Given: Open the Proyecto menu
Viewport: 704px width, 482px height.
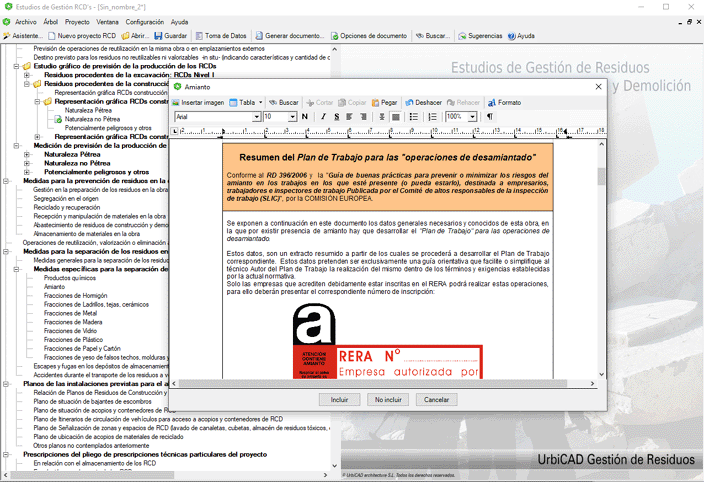Looking at the screenshot, I should tap(77, 22).
